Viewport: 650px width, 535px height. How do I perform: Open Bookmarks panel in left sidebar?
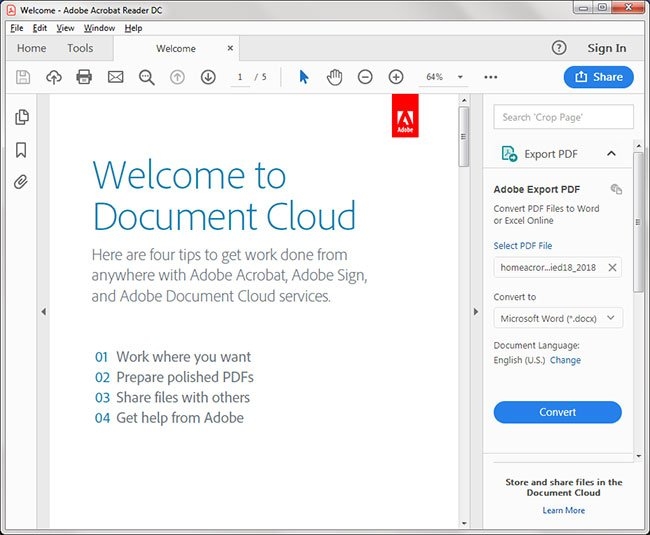(21, 150)
